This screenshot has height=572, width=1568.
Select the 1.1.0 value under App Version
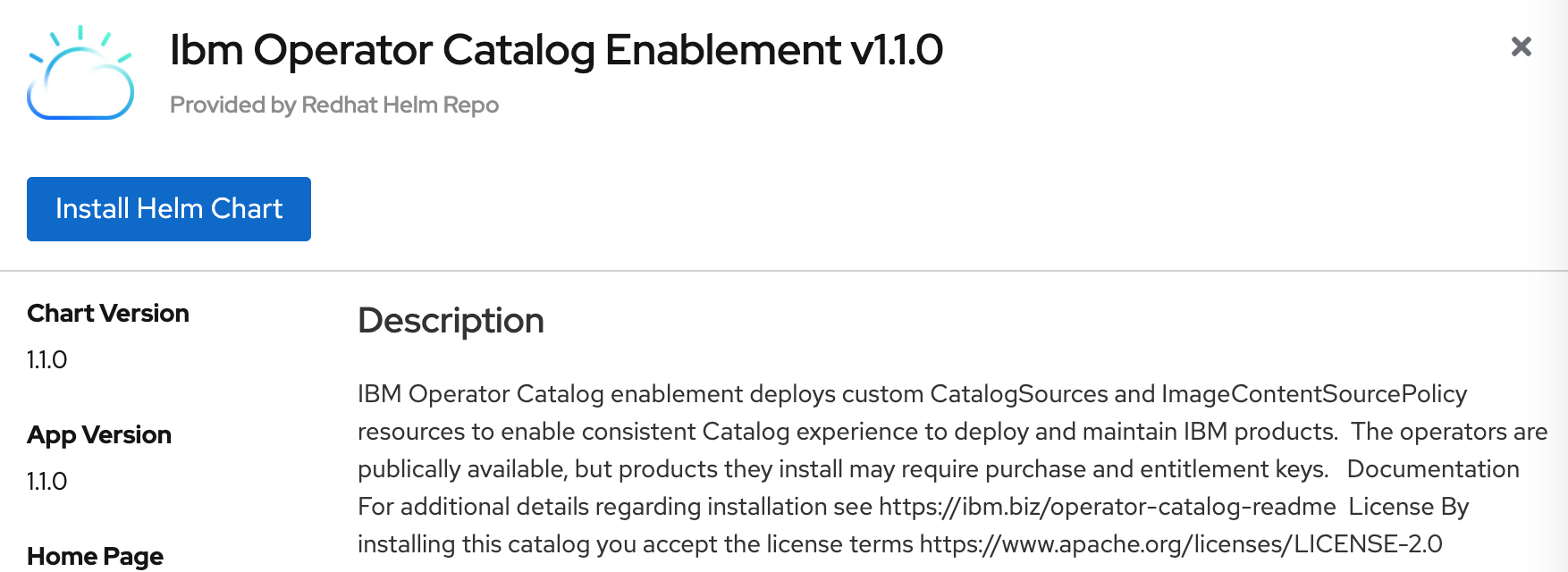[x=47, y=481]
